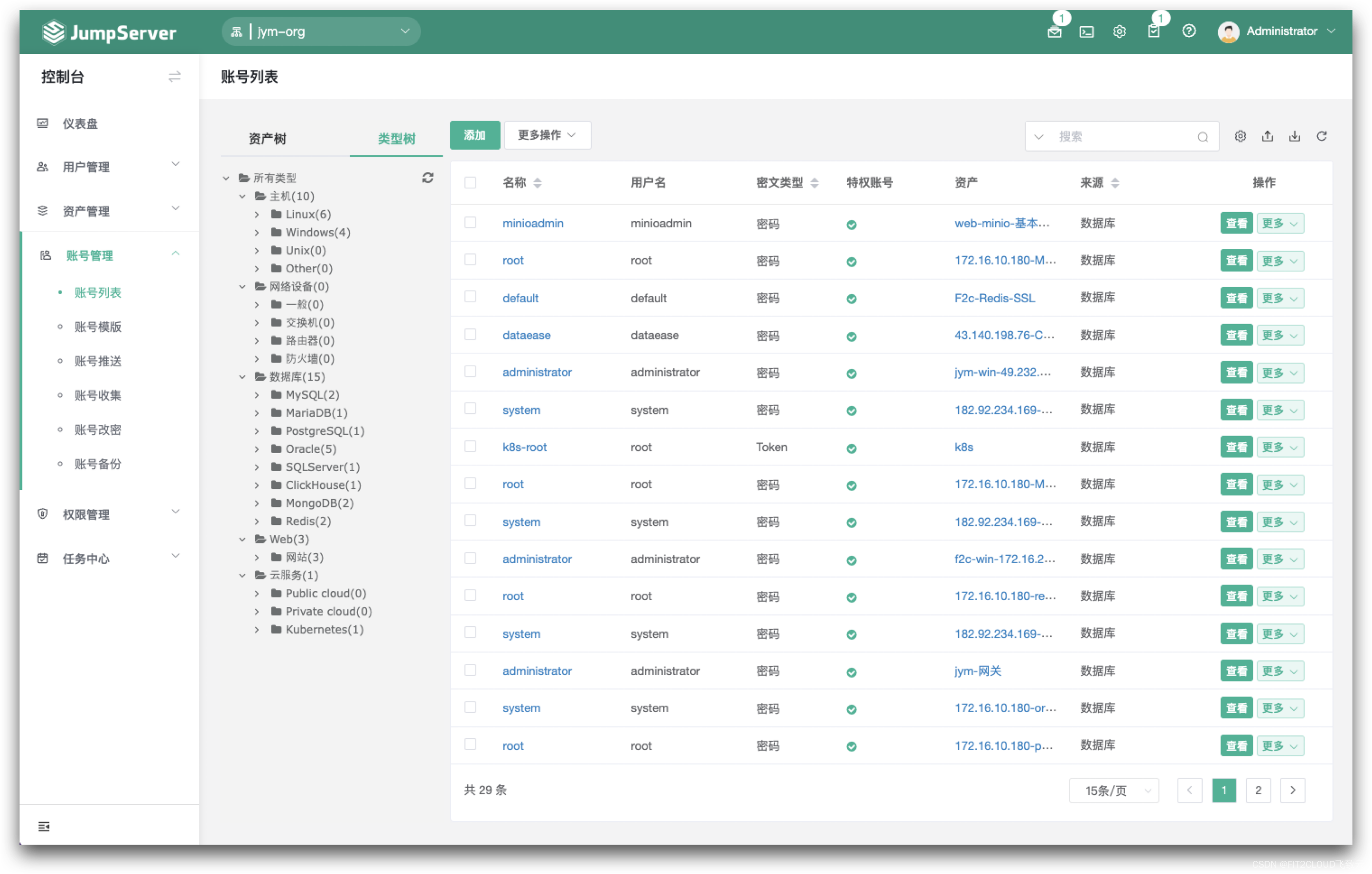
Task: Open 账号推送 in the sidebar menu
Action: pyautogui.click(x=98, y=361)
